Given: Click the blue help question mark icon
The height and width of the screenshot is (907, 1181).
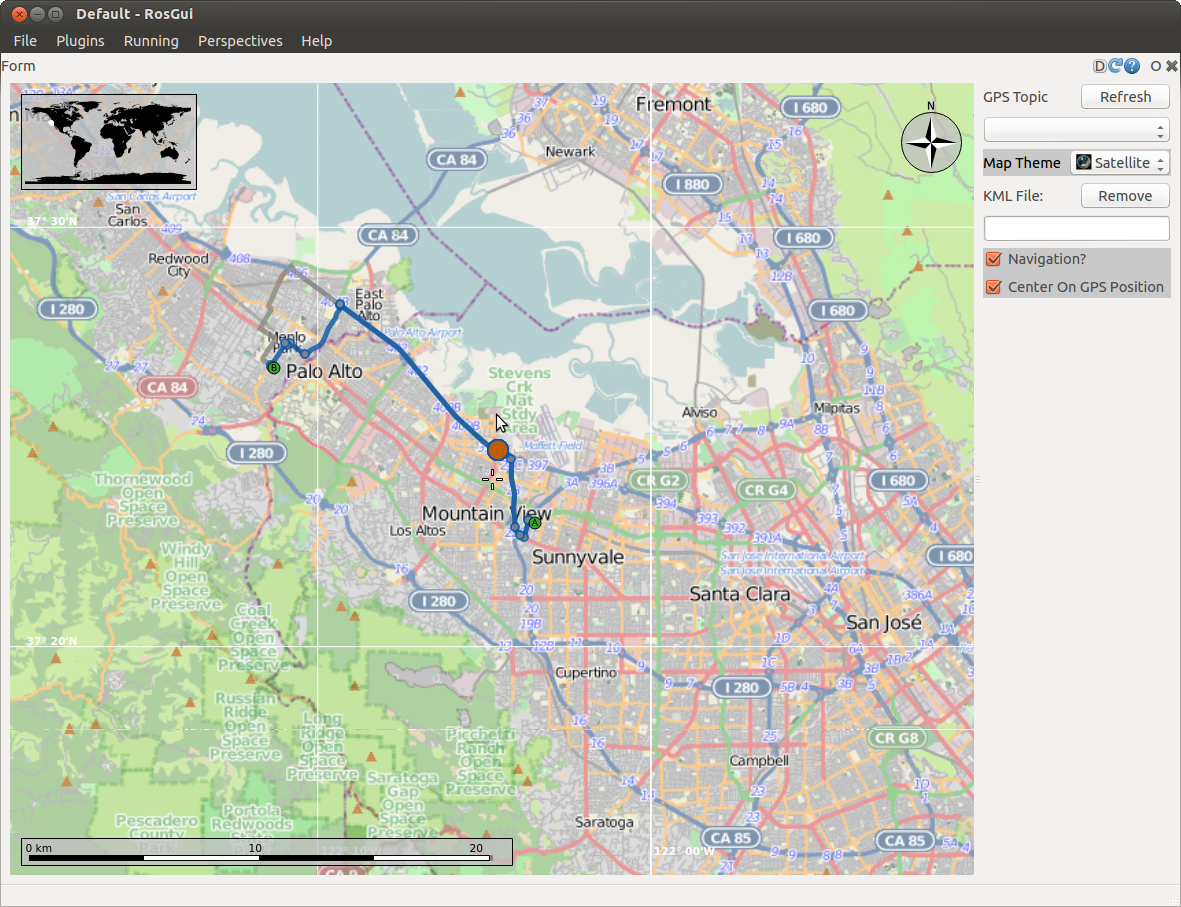Looking at the screenshot, I should click(x=1132, y=67).
